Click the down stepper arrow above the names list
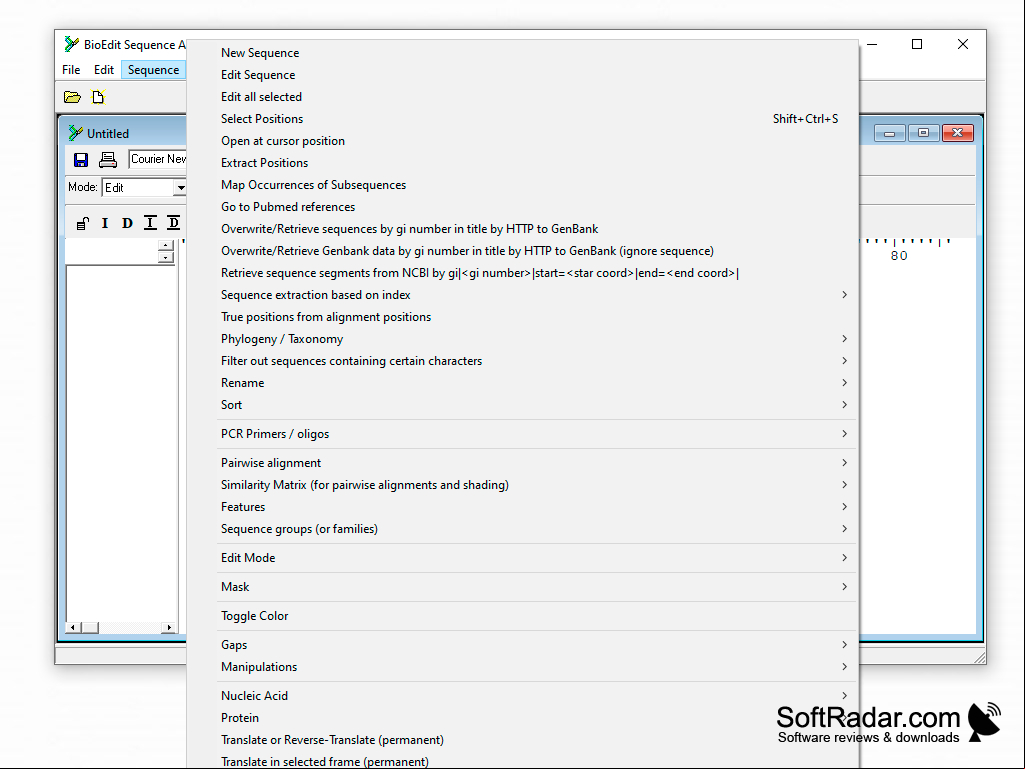This screenshot has width=1025, height=769. pyautogui.click(x=166, y=257)
